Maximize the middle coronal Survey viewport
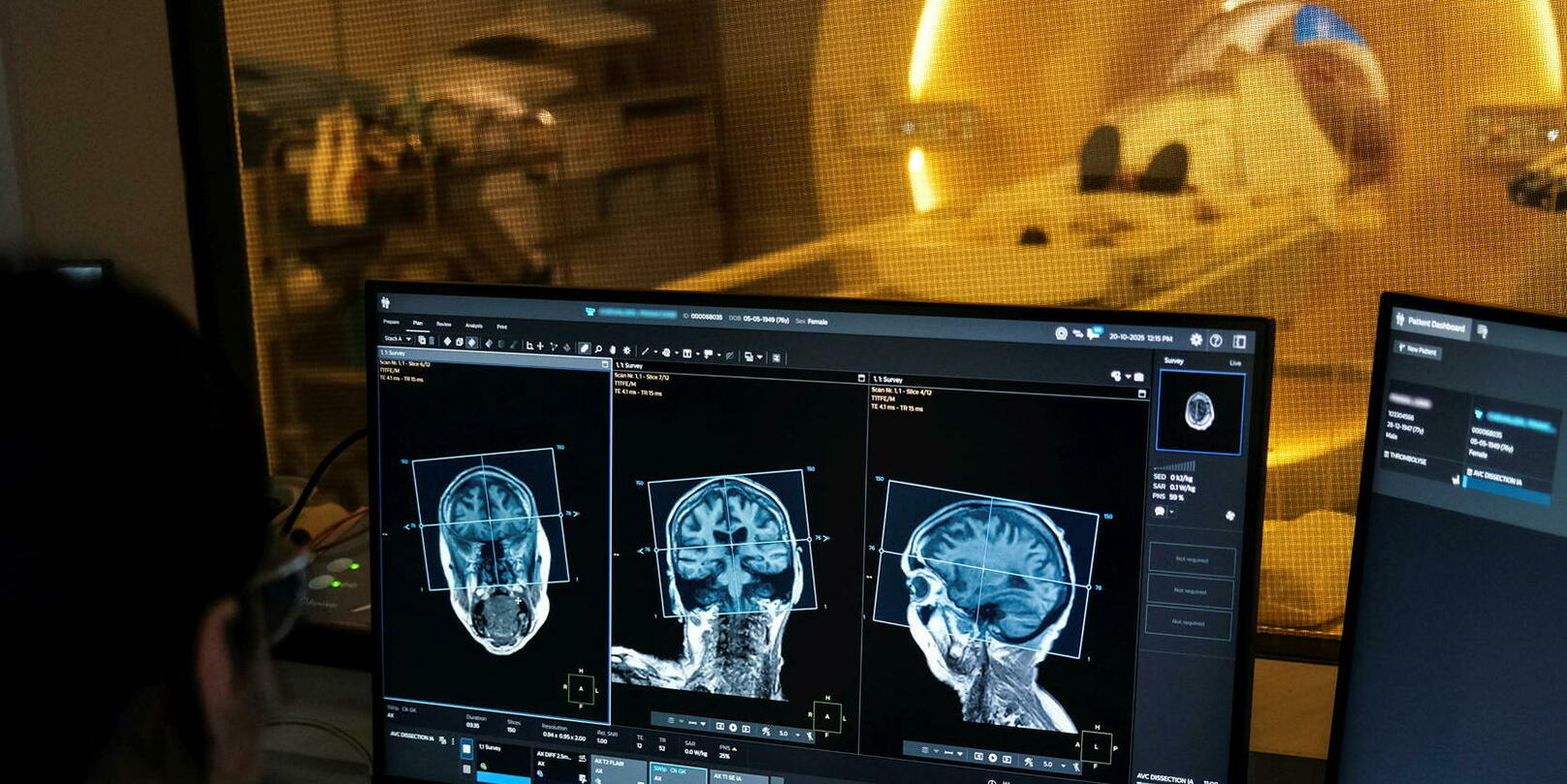Screen dimensions: 1567x784 (861, 378)
